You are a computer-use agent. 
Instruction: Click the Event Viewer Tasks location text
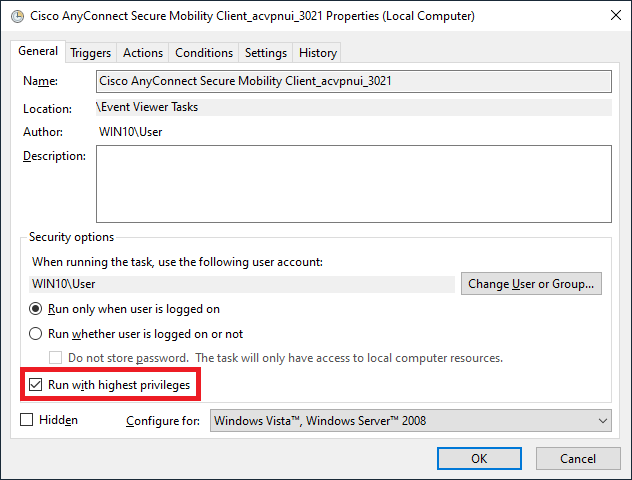coord(147,107)
